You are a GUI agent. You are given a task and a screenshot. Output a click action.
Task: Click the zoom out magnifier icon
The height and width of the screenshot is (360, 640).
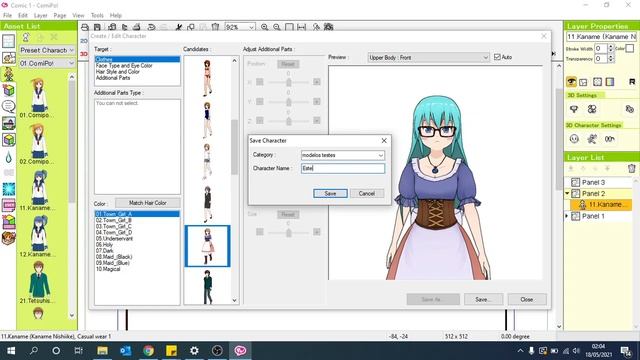pos(277,27)
